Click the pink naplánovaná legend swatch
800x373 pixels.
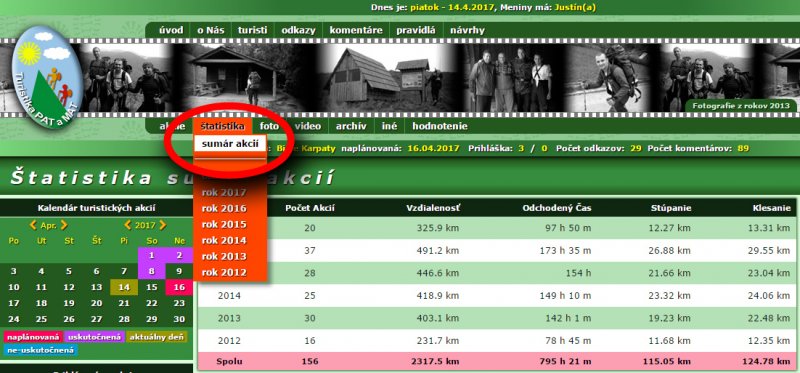point(33,337)
